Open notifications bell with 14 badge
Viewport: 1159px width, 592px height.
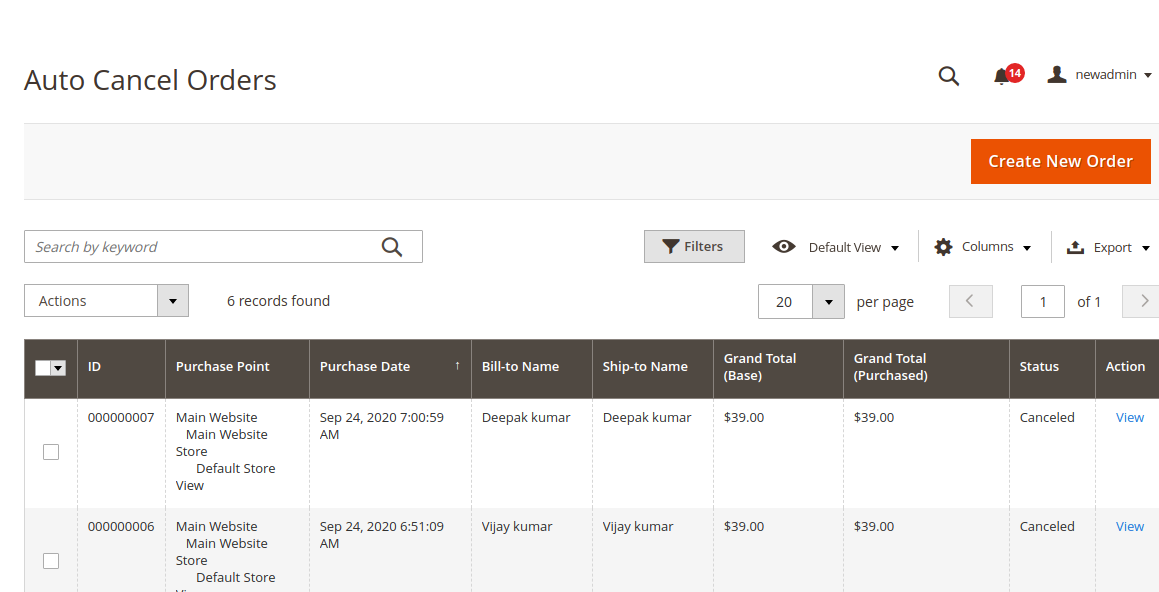[x=1007, y=75]
